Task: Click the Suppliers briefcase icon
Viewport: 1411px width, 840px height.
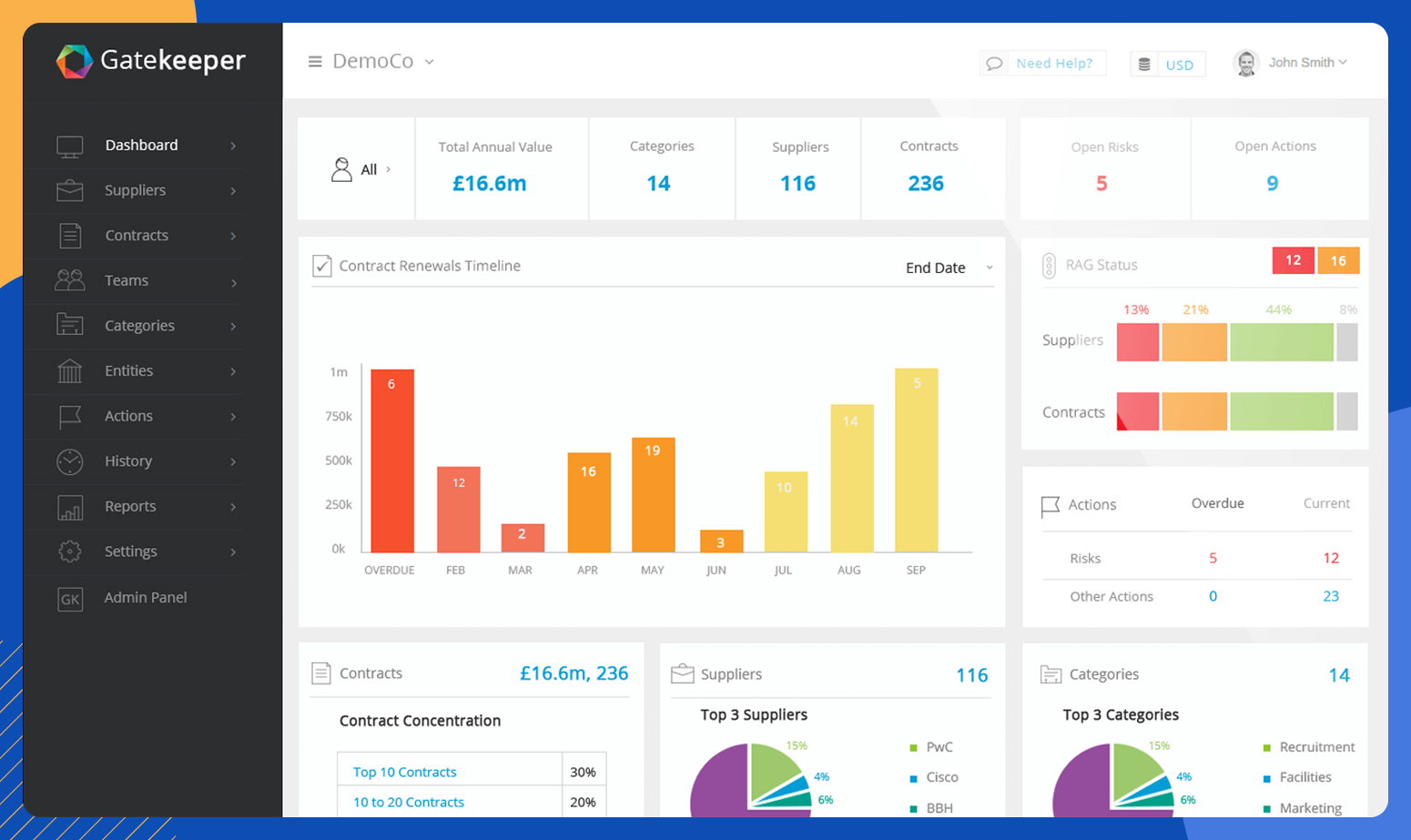Action: [x=69, y=190]
